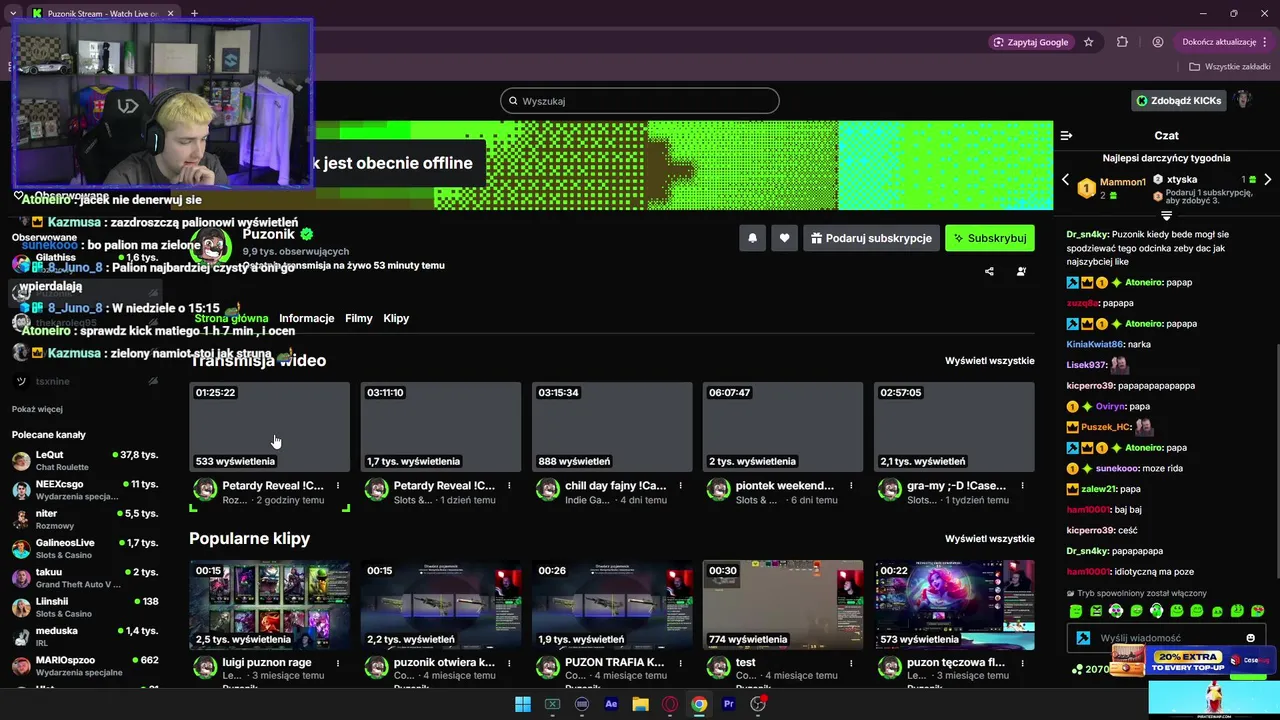
Task: Show next top gifters with right arrow
Action: pos(1267,180)
